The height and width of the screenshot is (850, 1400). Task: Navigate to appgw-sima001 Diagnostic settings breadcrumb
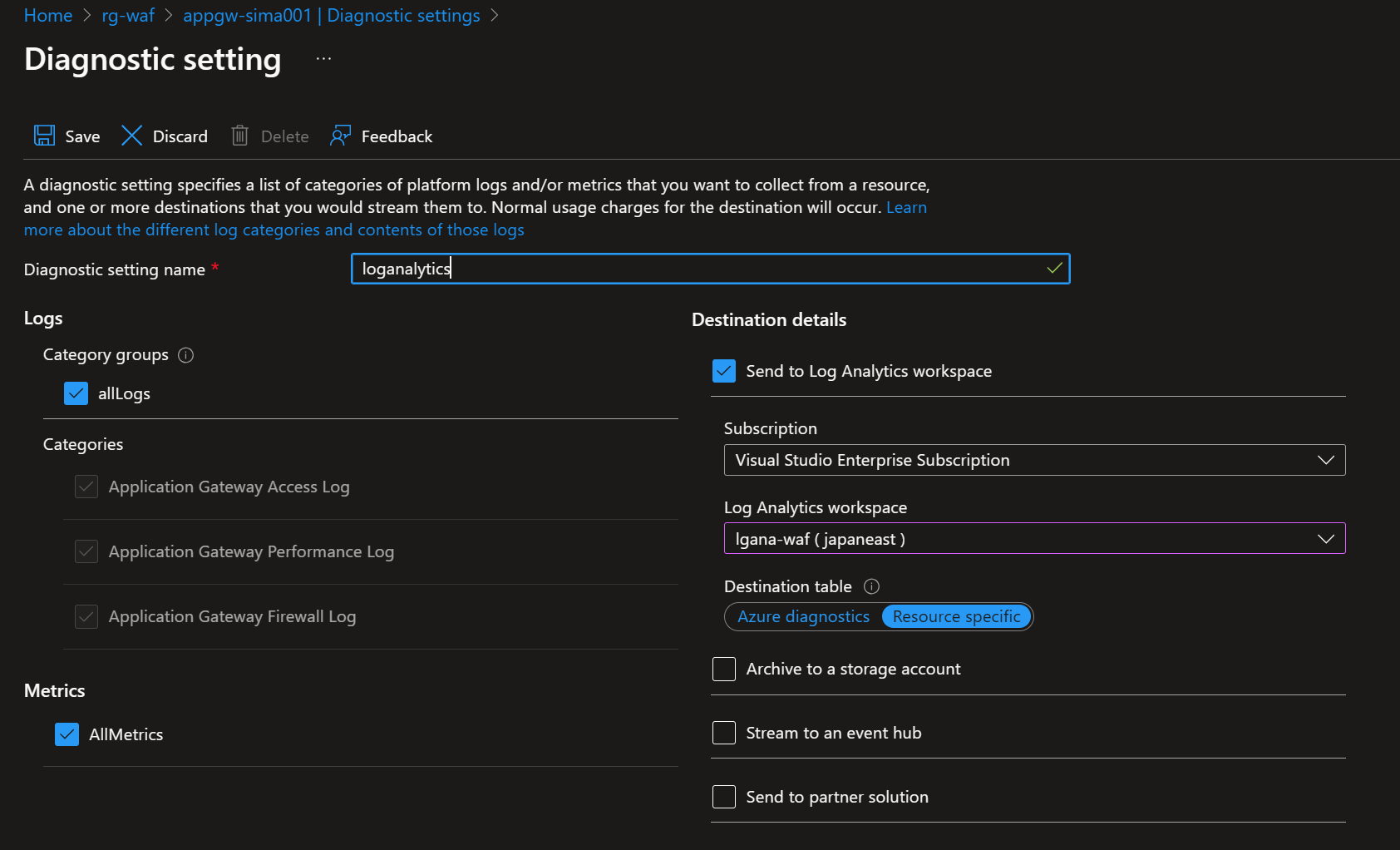331,16
